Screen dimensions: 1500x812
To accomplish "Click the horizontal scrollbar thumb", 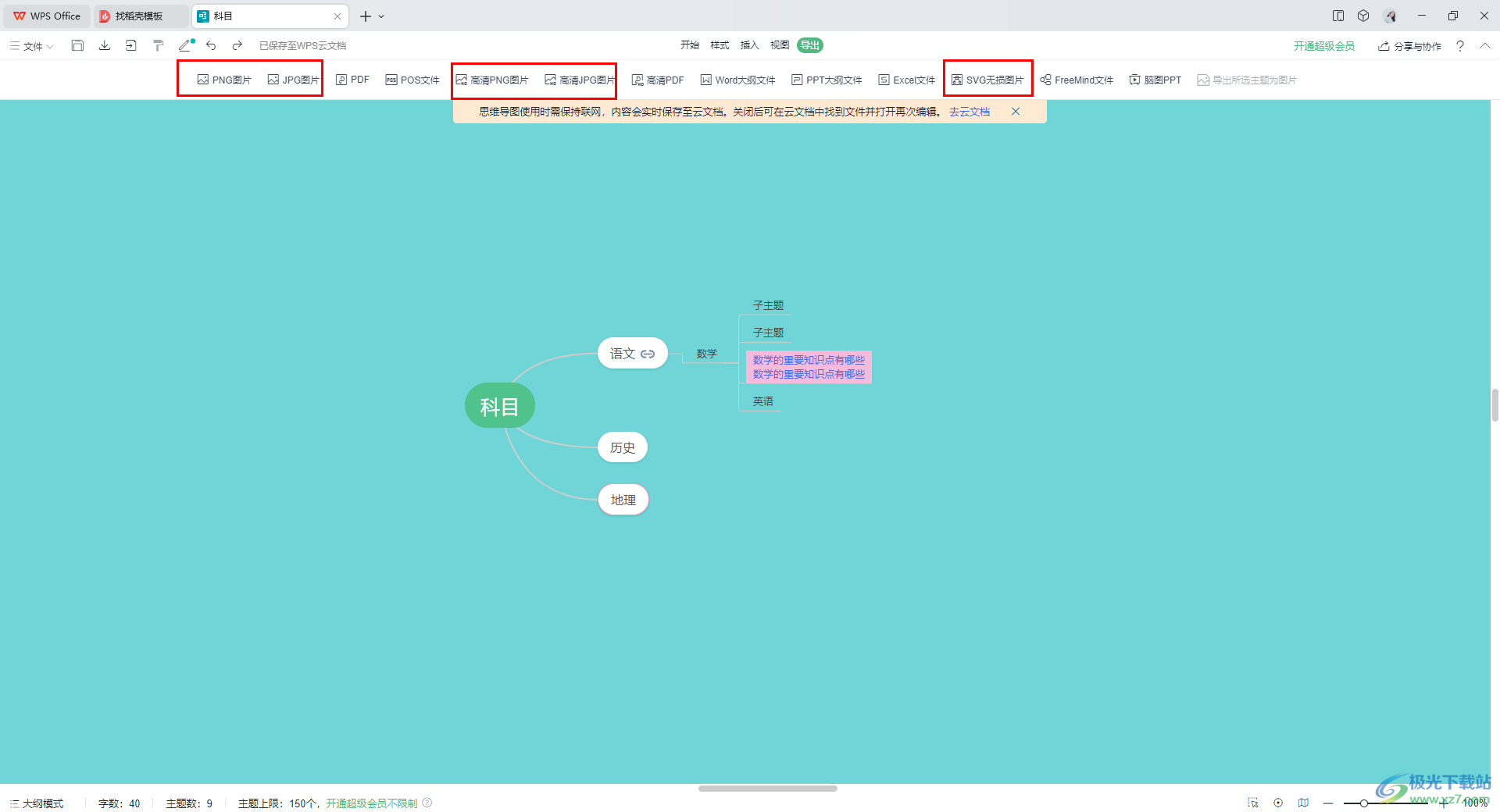I will point(768,789).
